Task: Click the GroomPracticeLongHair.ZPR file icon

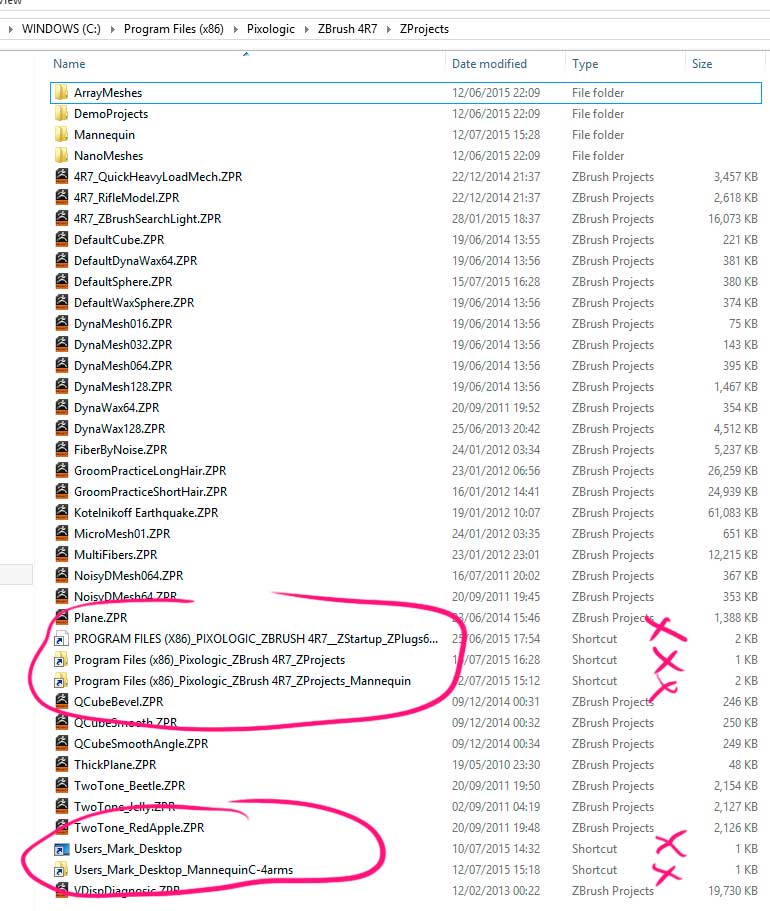Action: (x=61, y=469)
